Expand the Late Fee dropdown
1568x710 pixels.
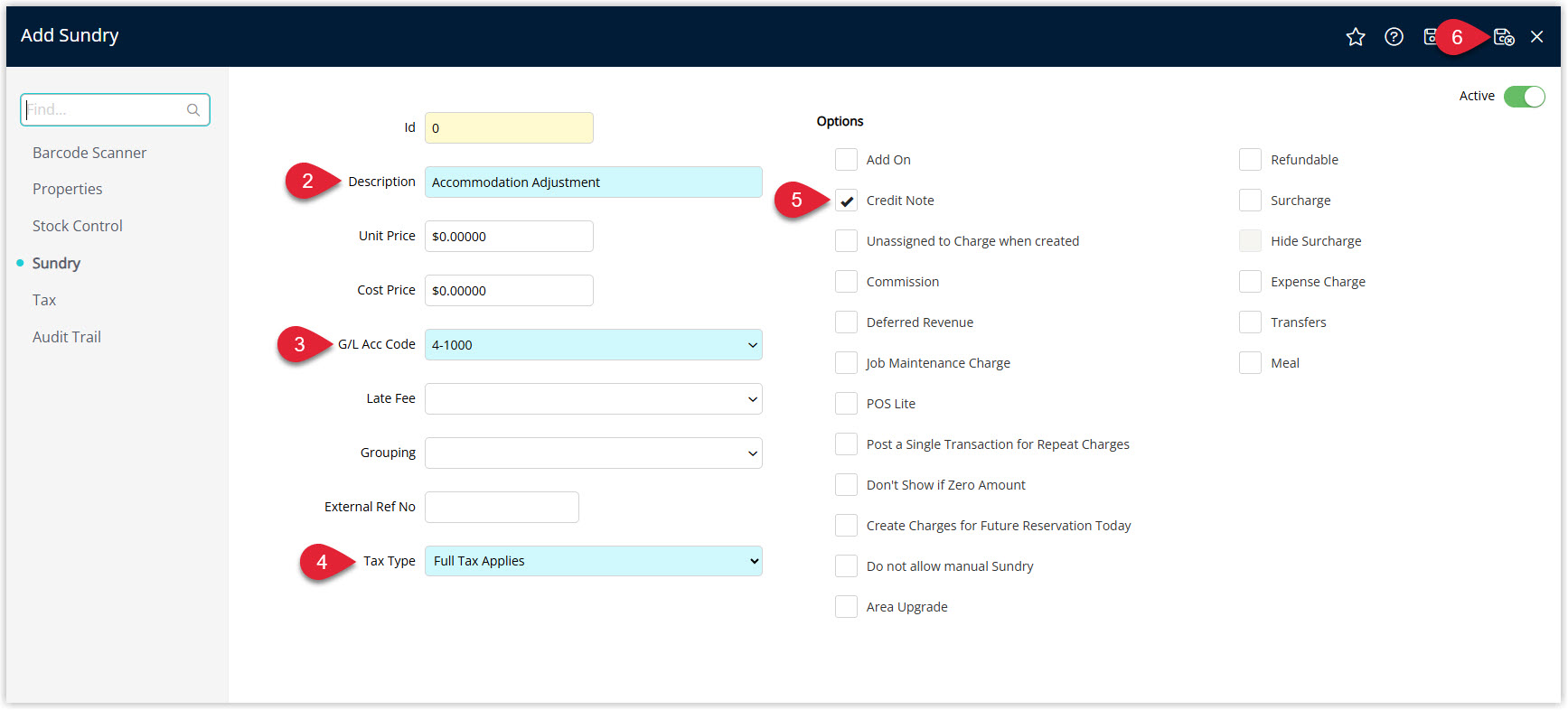click(x=593, y=399)
